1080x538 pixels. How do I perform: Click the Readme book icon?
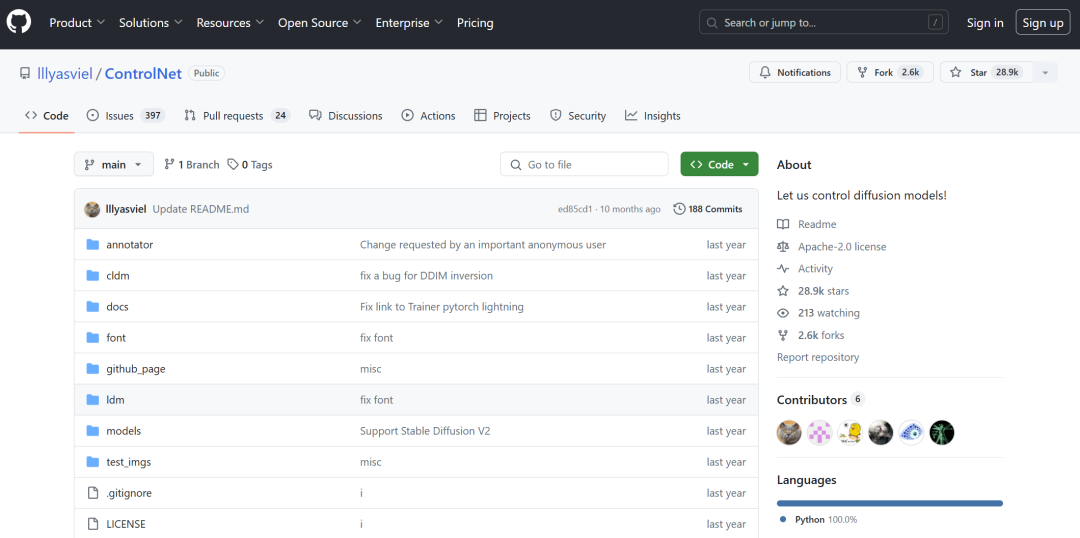[782, 224]
